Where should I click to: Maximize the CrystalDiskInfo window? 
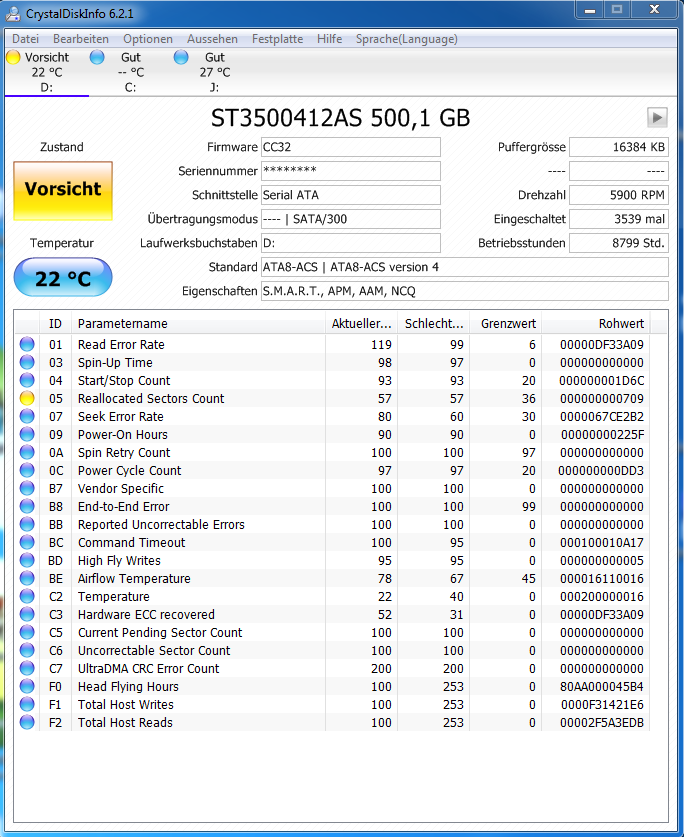[617, 10]
